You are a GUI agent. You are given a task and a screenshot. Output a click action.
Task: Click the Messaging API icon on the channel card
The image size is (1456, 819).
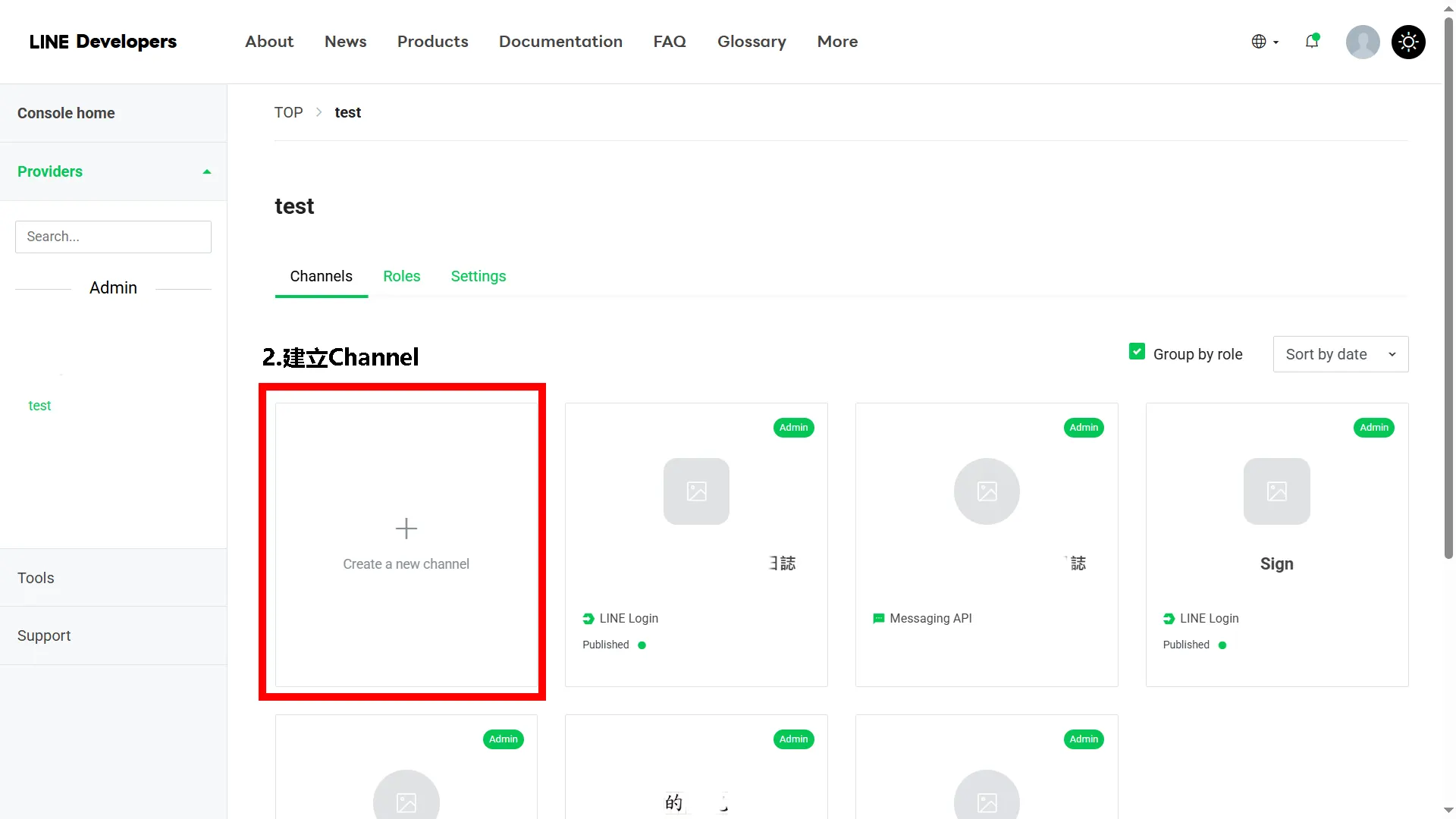coord(879,618)
